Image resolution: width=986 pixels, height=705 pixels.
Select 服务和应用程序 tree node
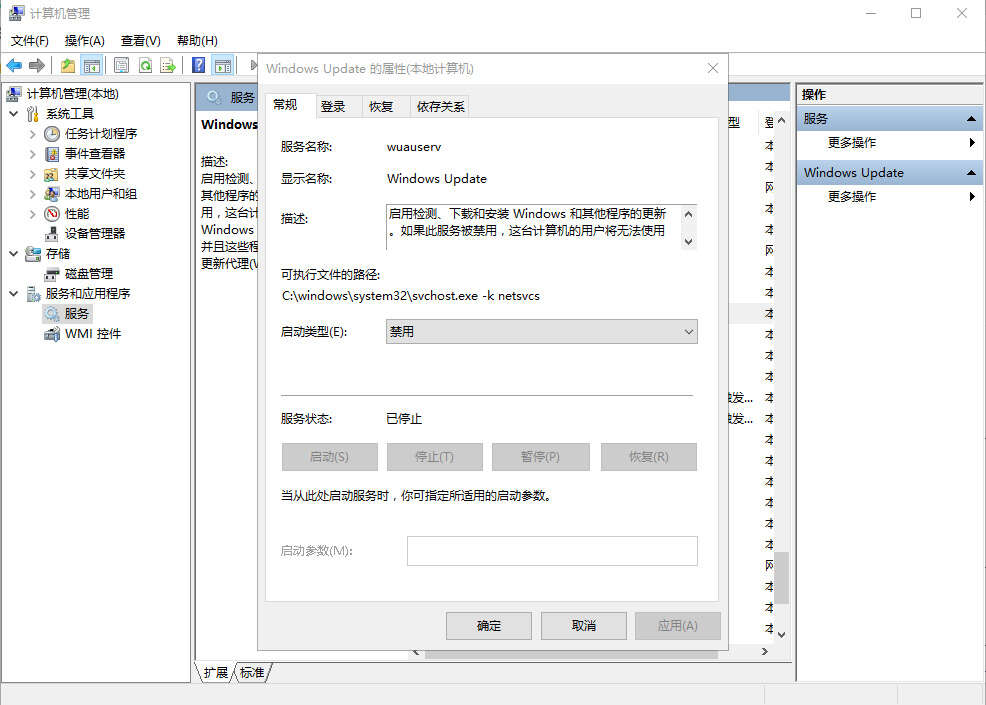point(88,294)
